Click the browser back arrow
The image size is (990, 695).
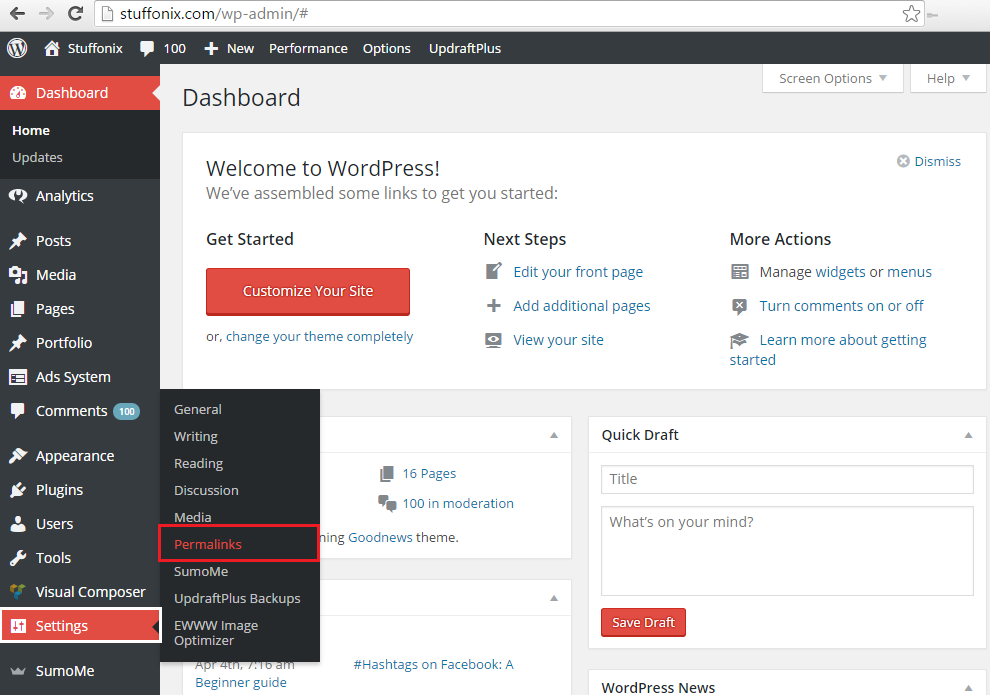[x=18, y=13]
